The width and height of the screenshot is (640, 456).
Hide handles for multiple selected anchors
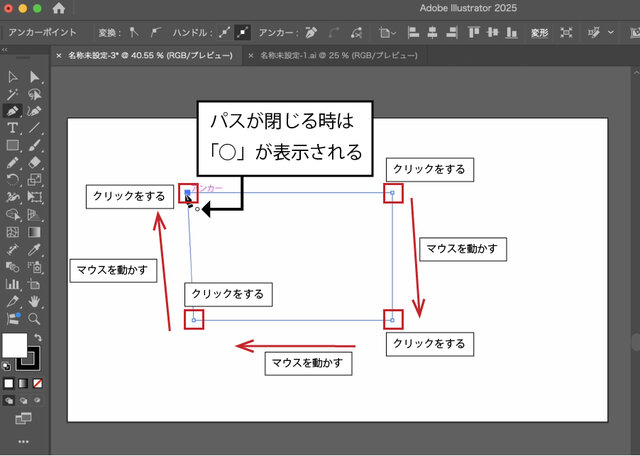pos(242,32)
